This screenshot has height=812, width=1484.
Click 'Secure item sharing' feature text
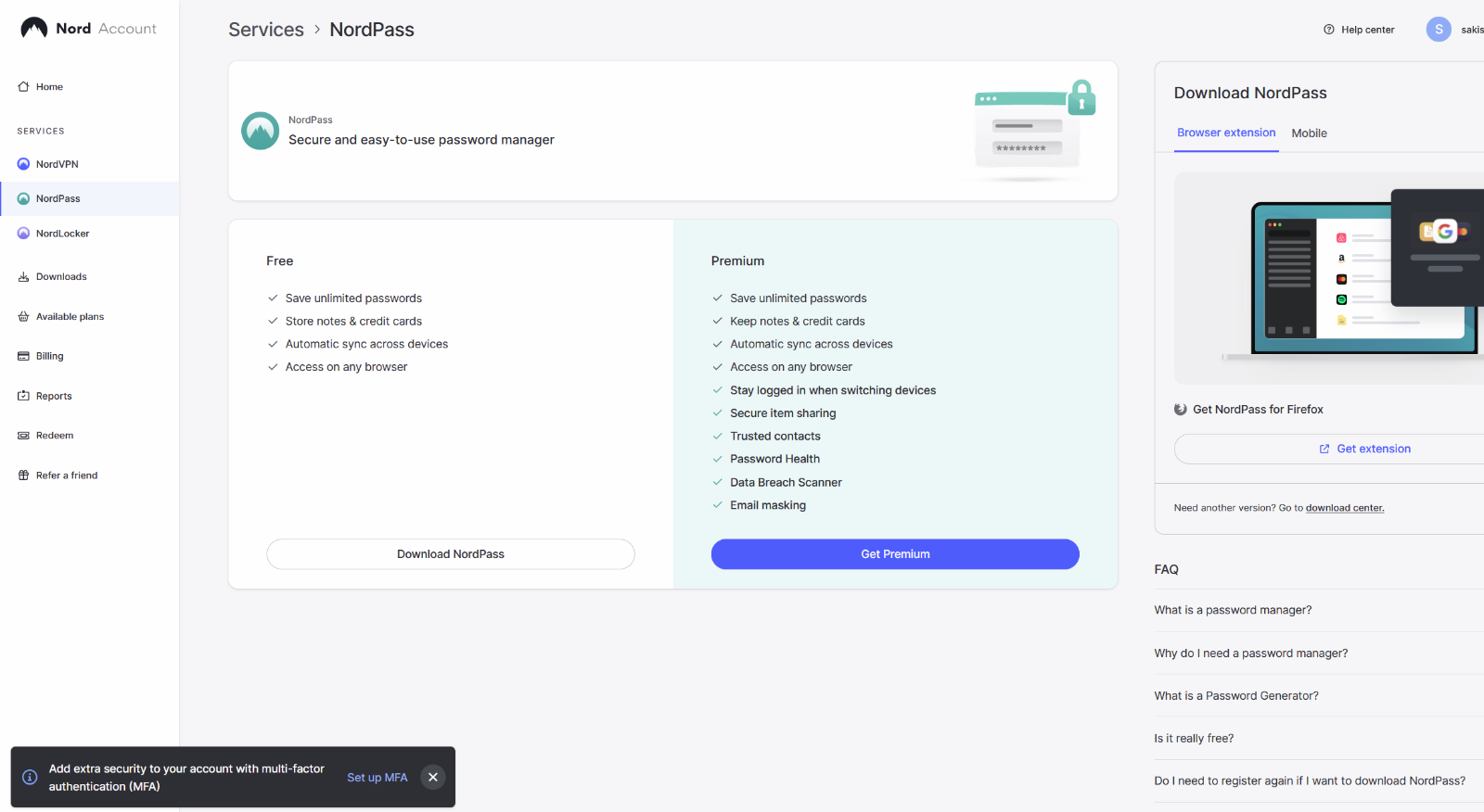point(783,413)
